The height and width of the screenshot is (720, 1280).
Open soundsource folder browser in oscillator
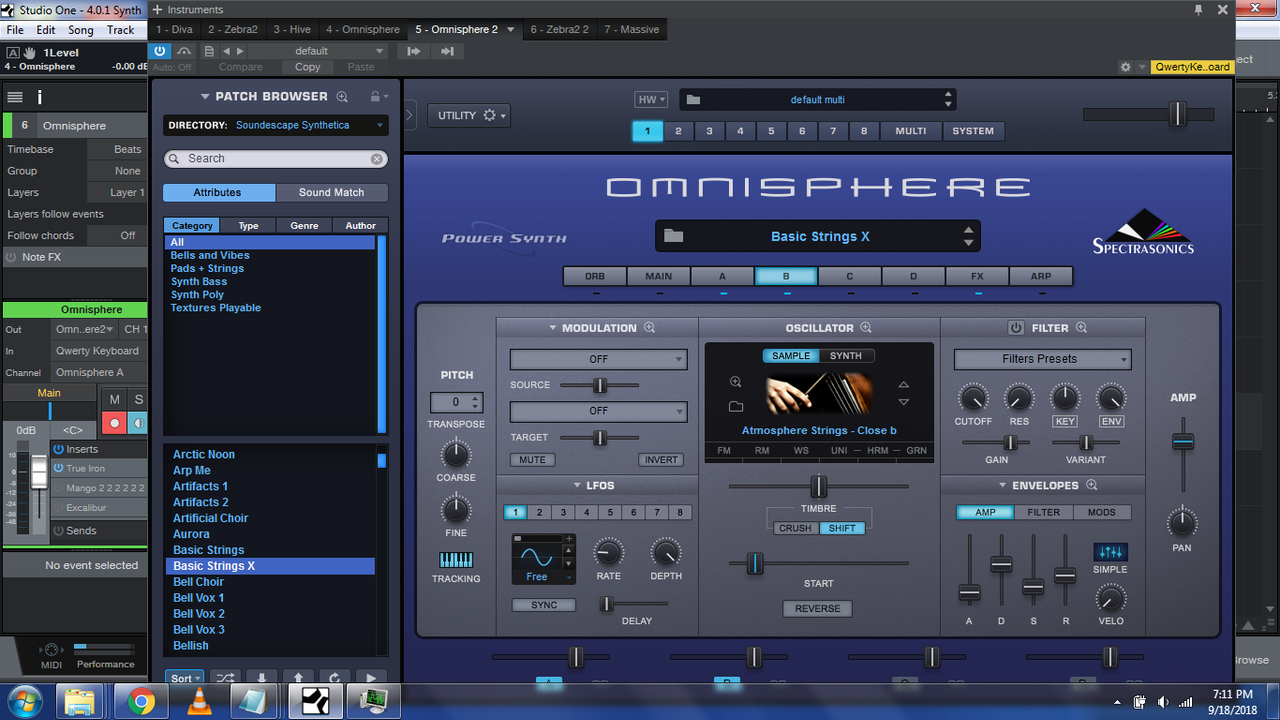coord(736,407)
